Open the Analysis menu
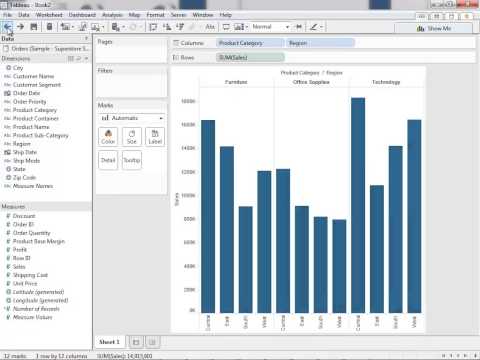Image resolution: width=480 pixels, height=360 pixels. [x=112, y=15]
